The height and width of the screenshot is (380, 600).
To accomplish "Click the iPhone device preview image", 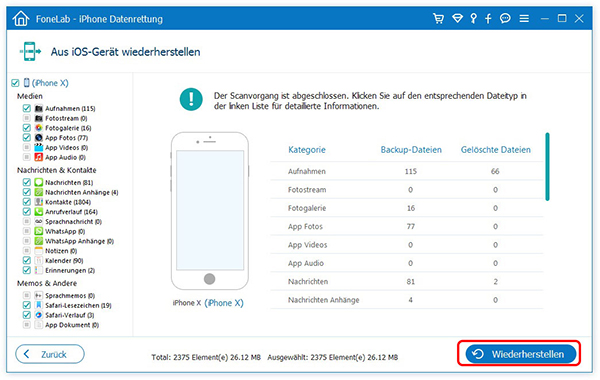I will 210,211.
